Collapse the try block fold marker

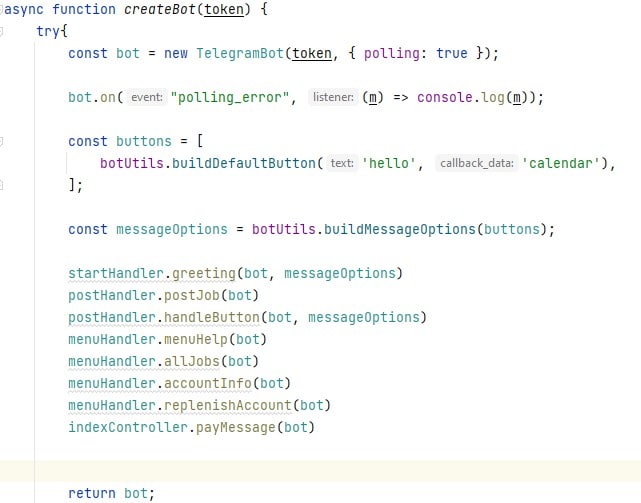pos(1,31)
